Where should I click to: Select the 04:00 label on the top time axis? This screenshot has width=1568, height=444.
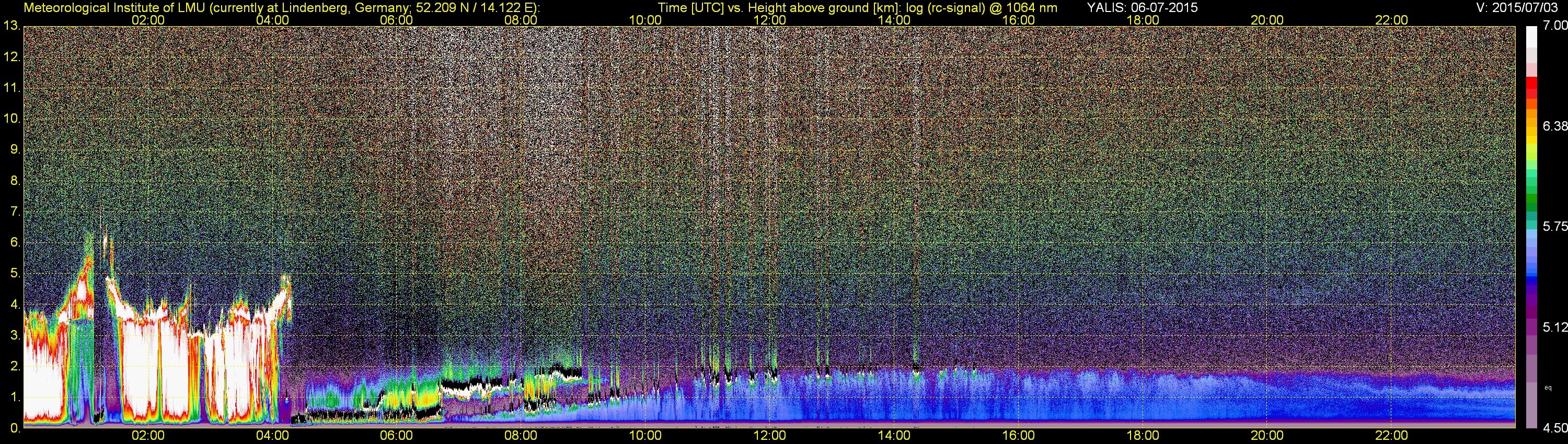pyautogui.click(x=272, y=20)
